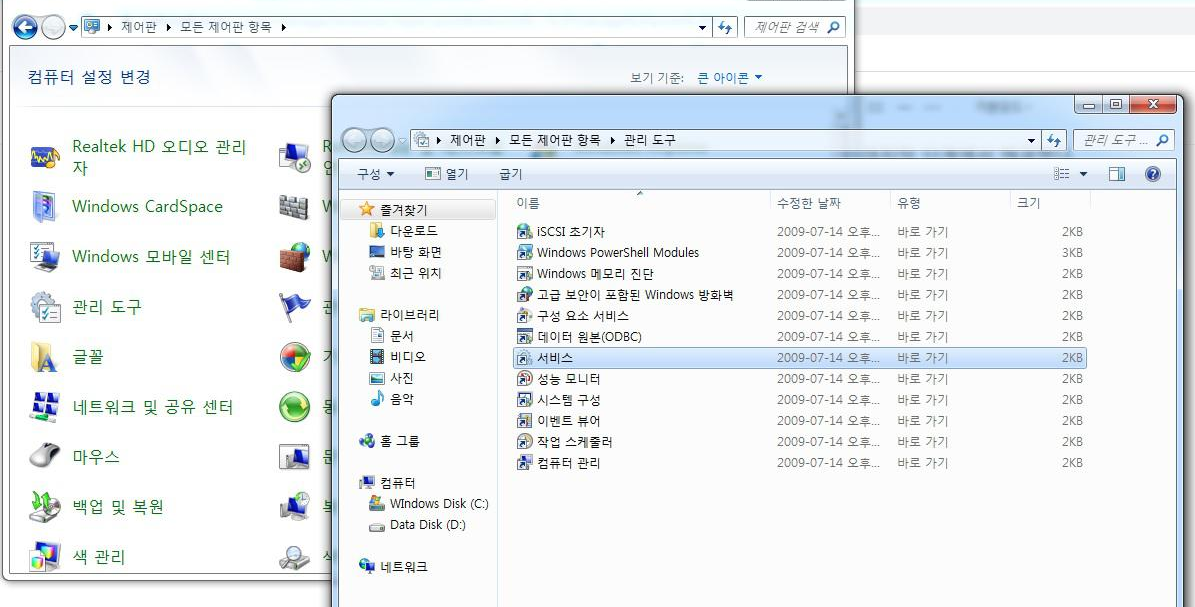Click the 굽기 toolbar button
The height and width of the screenshot is (607, 1195).
[511, 174]
